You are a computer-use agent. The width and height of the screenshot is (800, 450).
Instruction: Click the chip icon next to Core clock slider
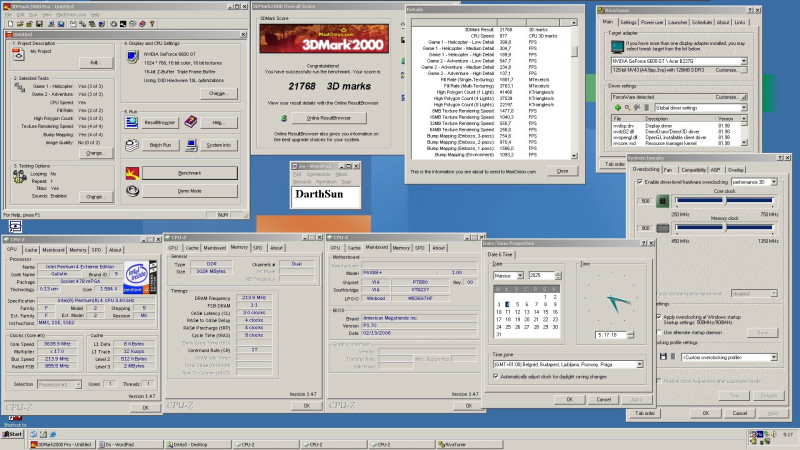[662, 201]
